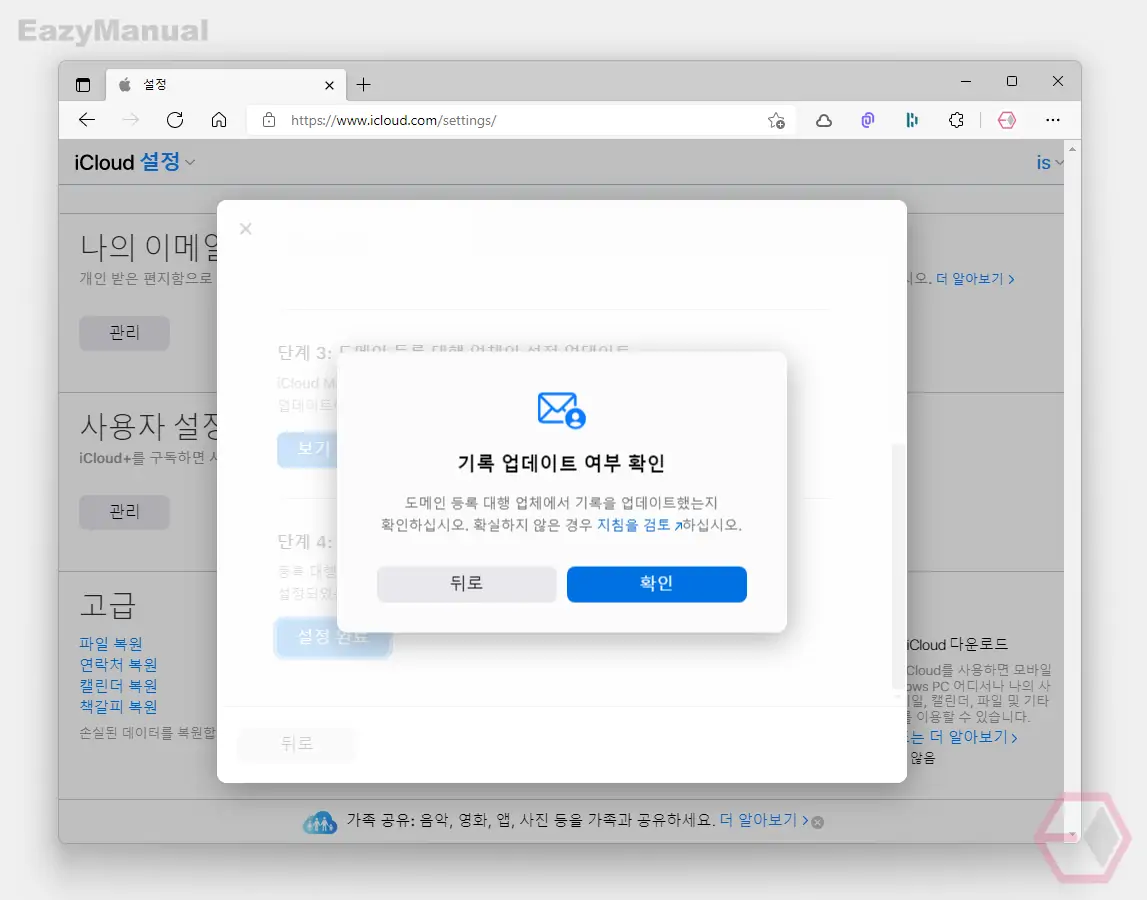Add this page to favorites

pyautogui.click(x=776, y=120)
